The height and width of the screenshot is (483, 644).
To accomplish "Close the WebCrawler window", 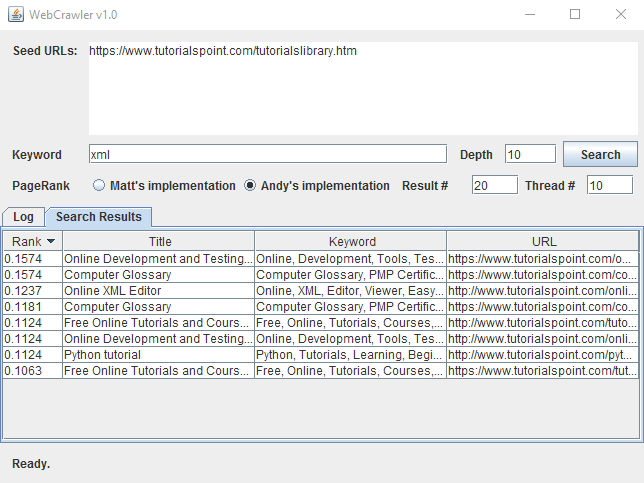I will click(620, 14).
